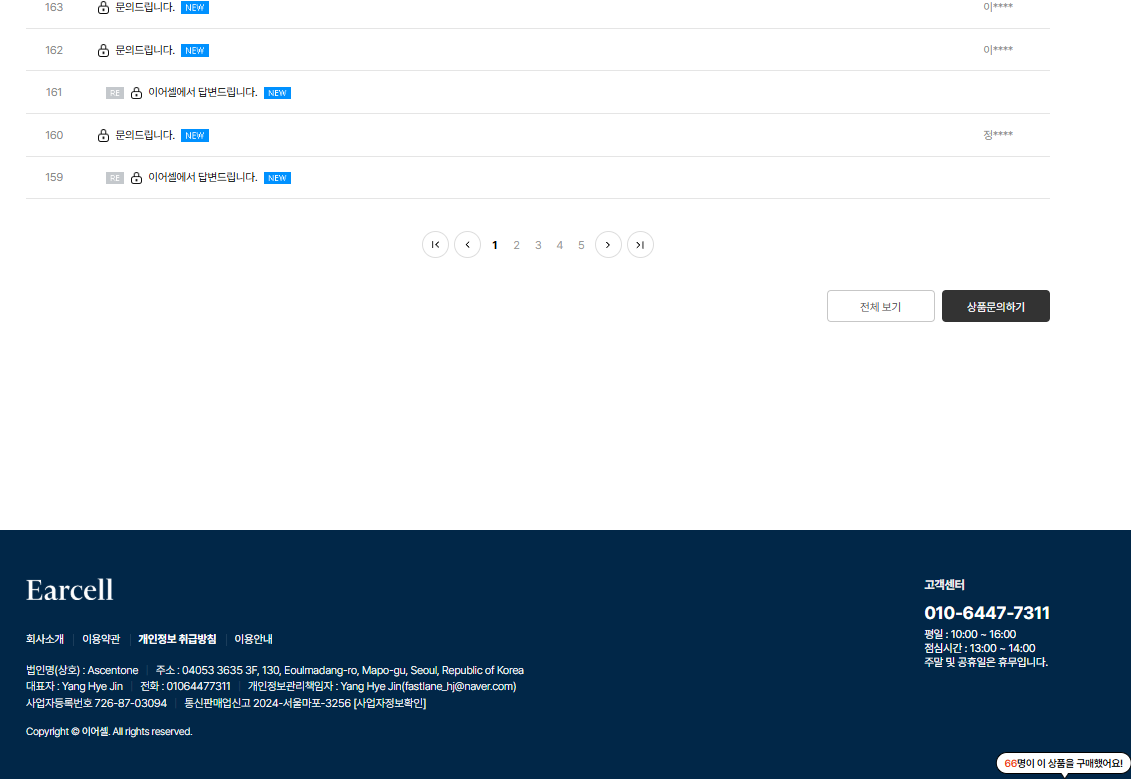This screenshot has width=1131, height=779.
Task: Click NEW badge on row 159
Action: coord(277,178)
